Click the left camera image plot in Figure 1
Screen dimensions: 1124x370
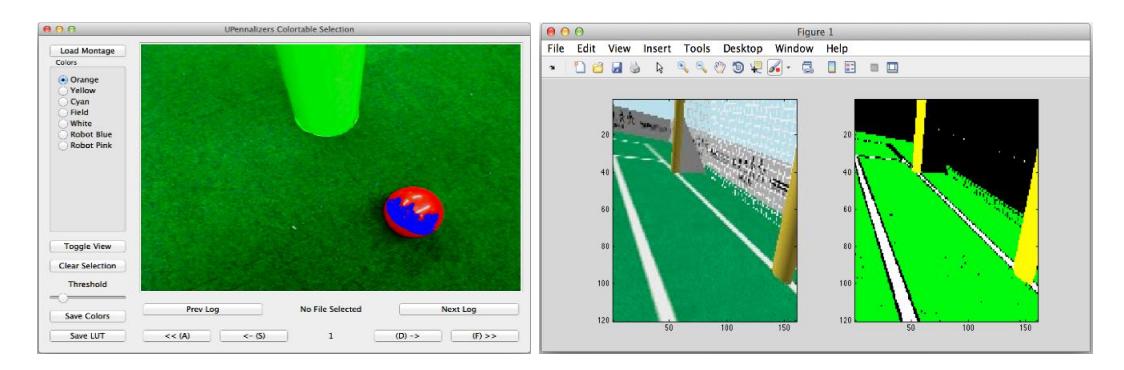point(705,210)
